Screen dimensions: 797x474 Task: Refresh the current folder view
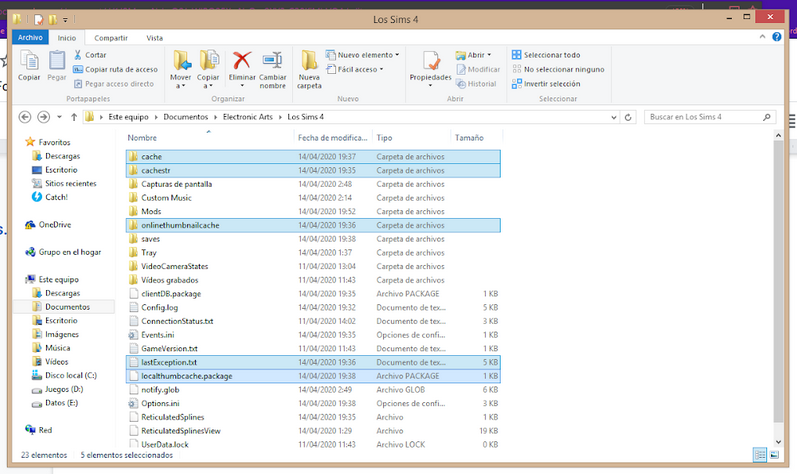pyautogui.click(x=627, y=117)
